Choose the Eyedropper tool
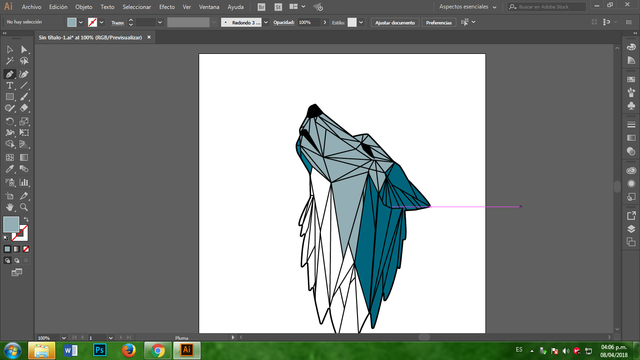Viewport: 640px width, 360px height. point(9,169)
